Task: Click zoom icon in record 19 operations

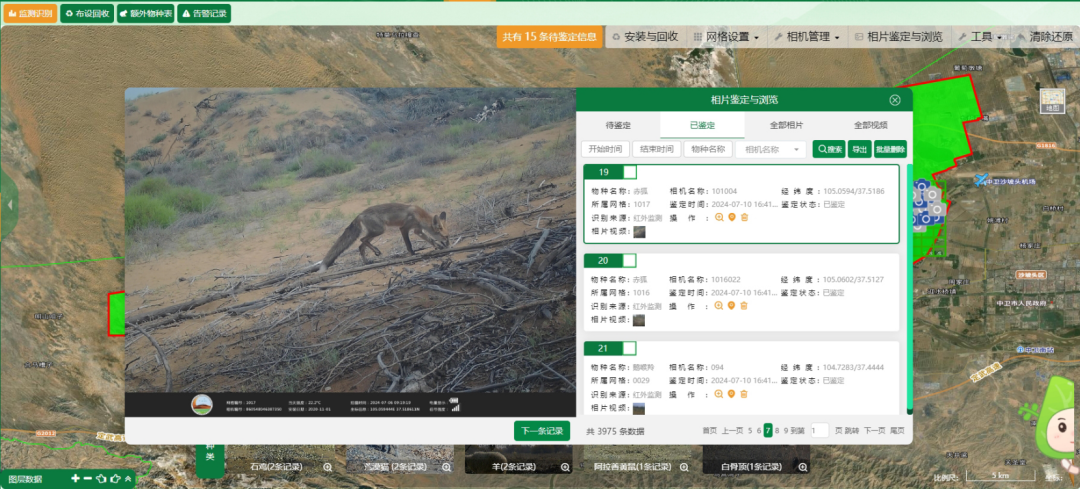Action: tap(719, 218)
